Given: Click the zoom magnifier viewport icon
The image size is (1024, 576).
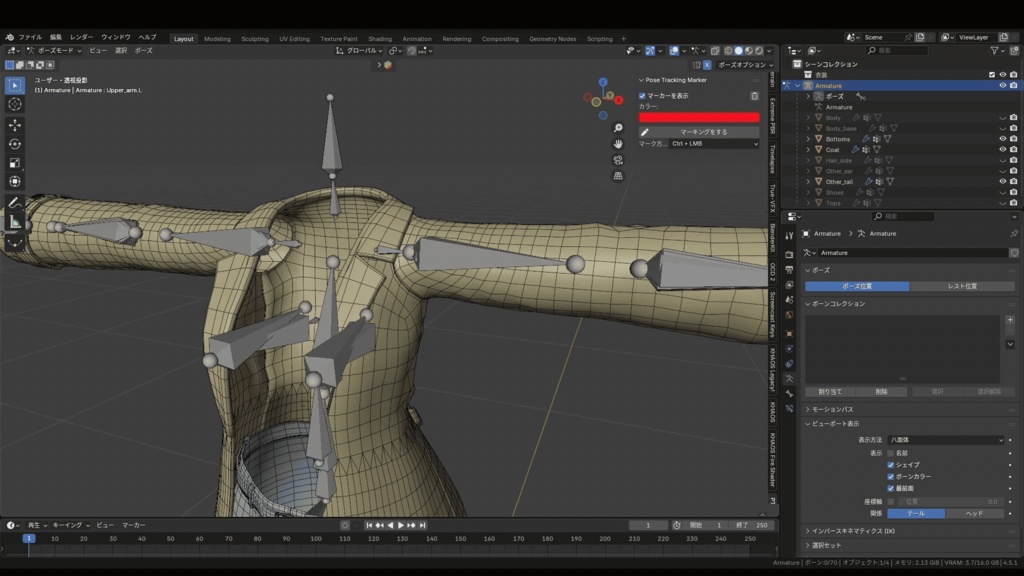Looking at the screenshot, I should 618,128.
